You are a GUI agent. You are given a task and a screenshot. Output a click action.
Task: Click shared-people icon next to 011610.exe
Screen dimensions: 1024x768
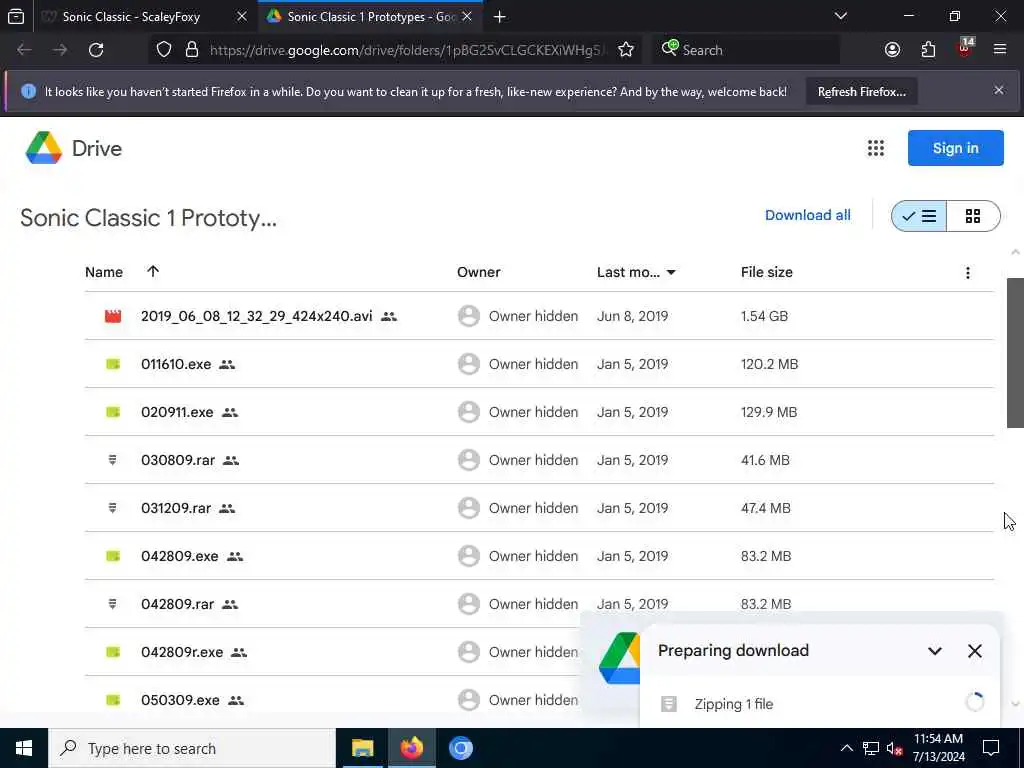(227, 364)
